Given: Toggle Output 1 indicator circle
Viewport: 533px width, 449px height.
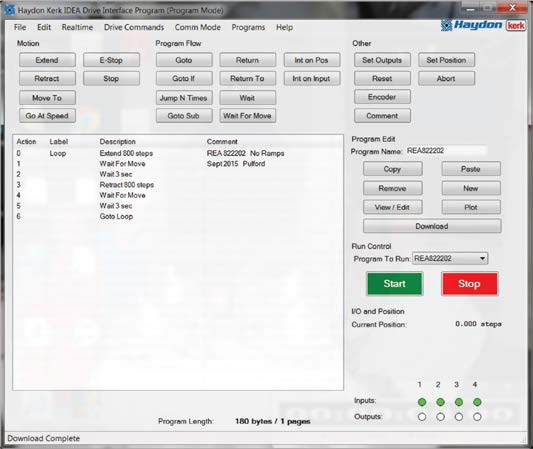Looking at the screenshot, I should click(422, 417).
